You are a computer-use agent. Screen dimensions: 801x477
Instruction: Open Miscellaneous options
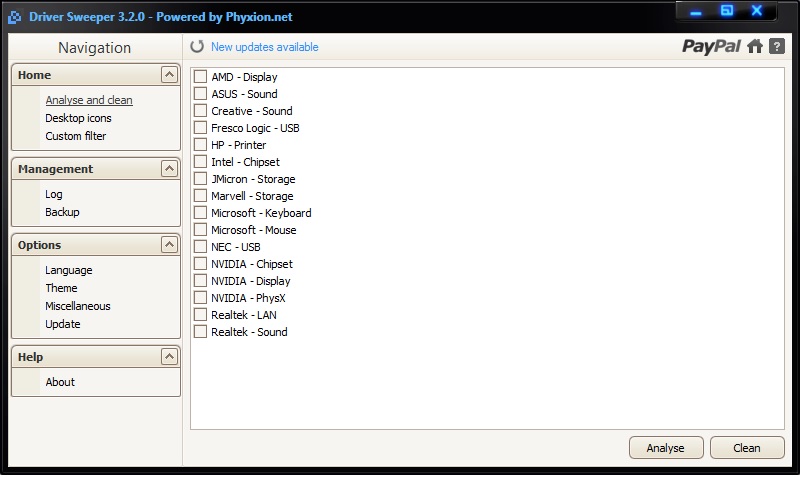[78, 306]
